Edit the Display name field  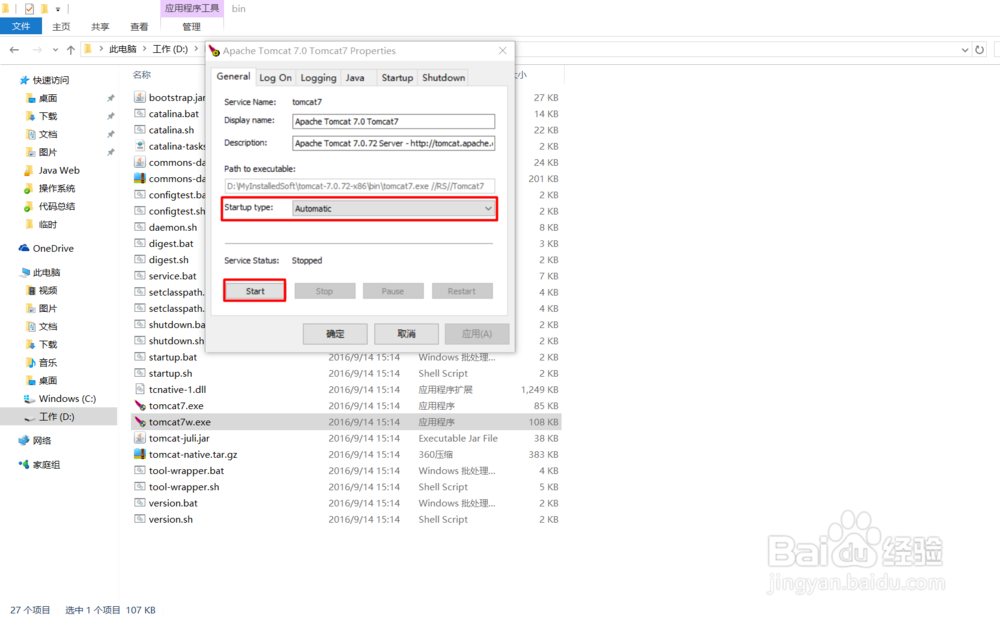pos(393,121)
